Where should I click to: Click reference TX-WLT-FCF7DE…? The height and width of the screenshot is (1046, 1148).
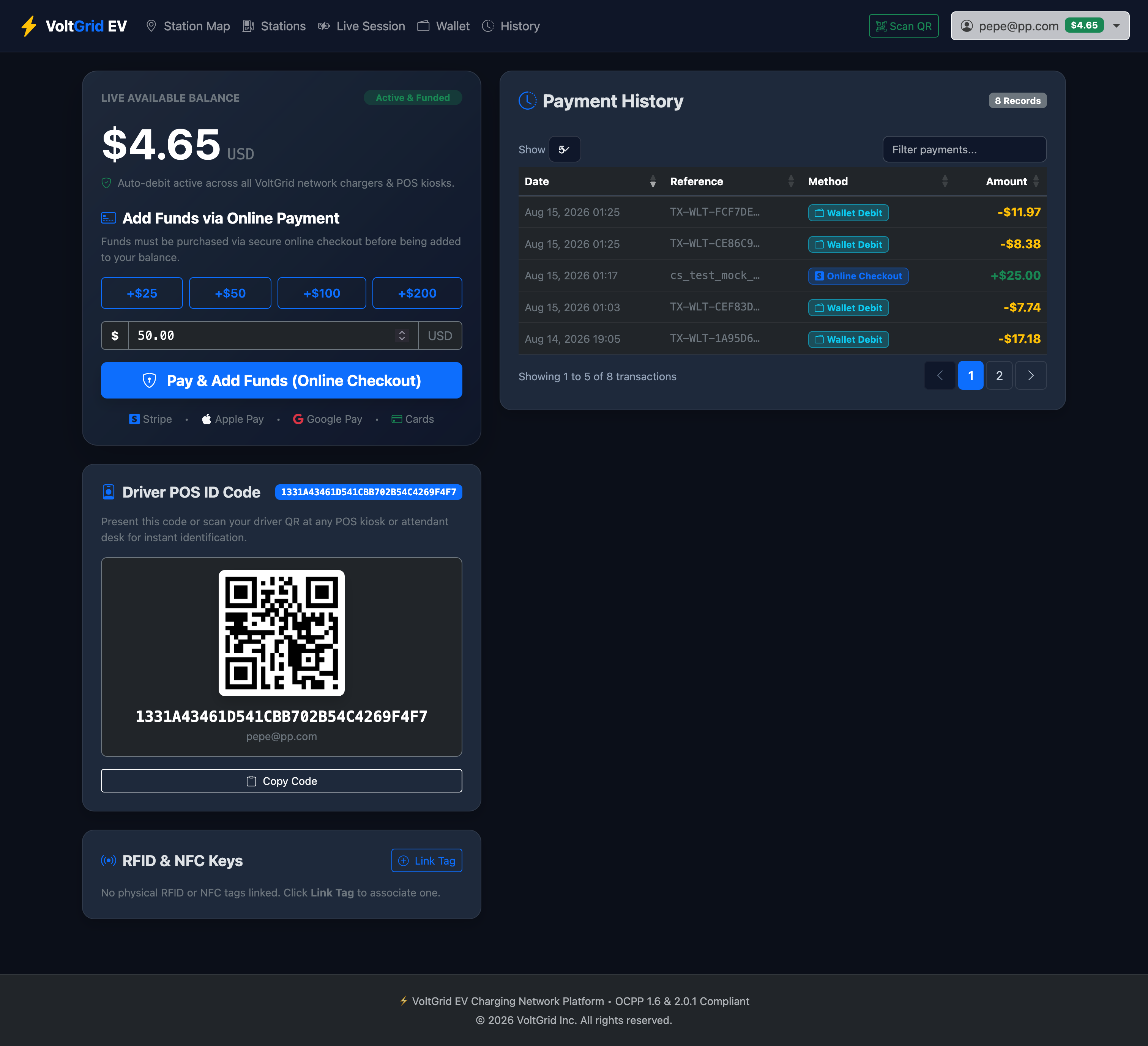[714, 212]
